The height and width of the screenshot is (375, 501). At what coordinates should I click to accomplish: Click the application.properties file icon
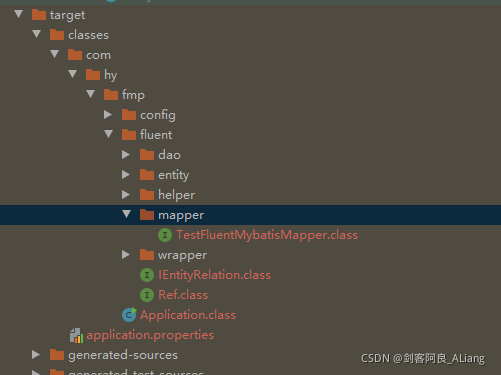[x=77, y=335]
